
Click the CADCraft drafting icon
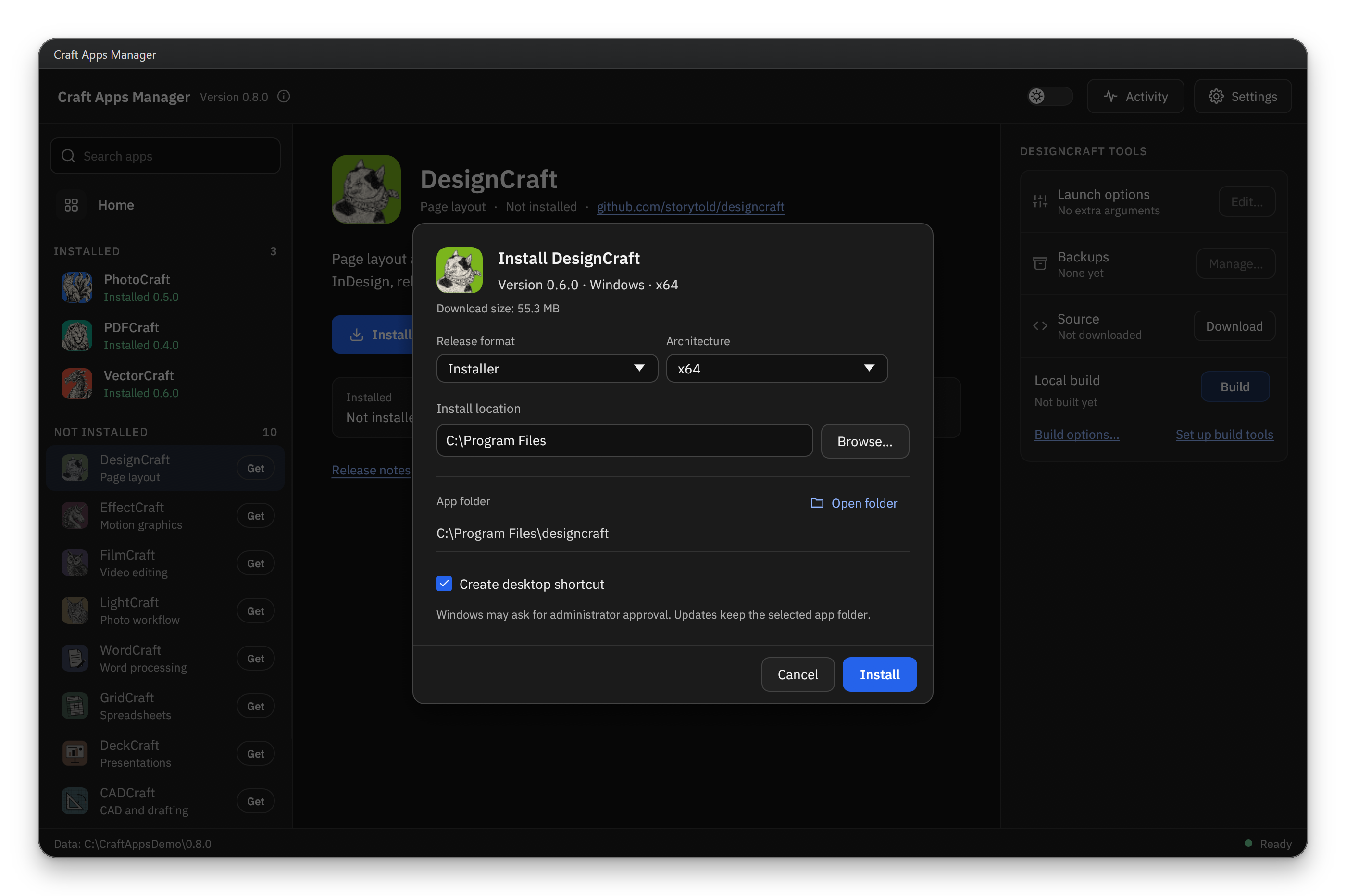75,801
